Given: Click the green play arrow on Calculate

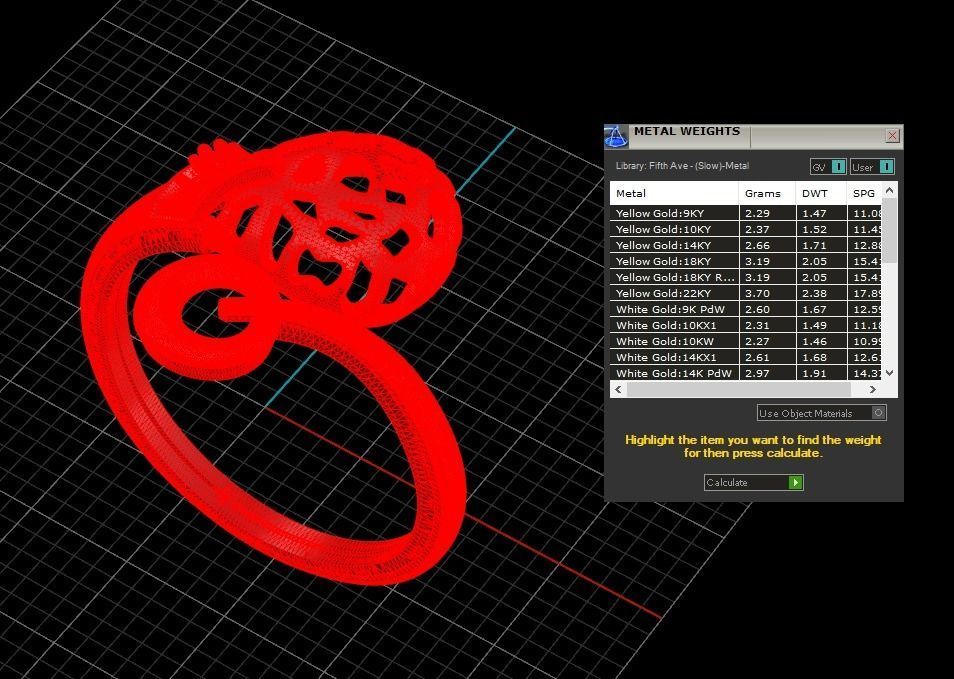Looking at the screenshot, I should (x=795, y=482).
